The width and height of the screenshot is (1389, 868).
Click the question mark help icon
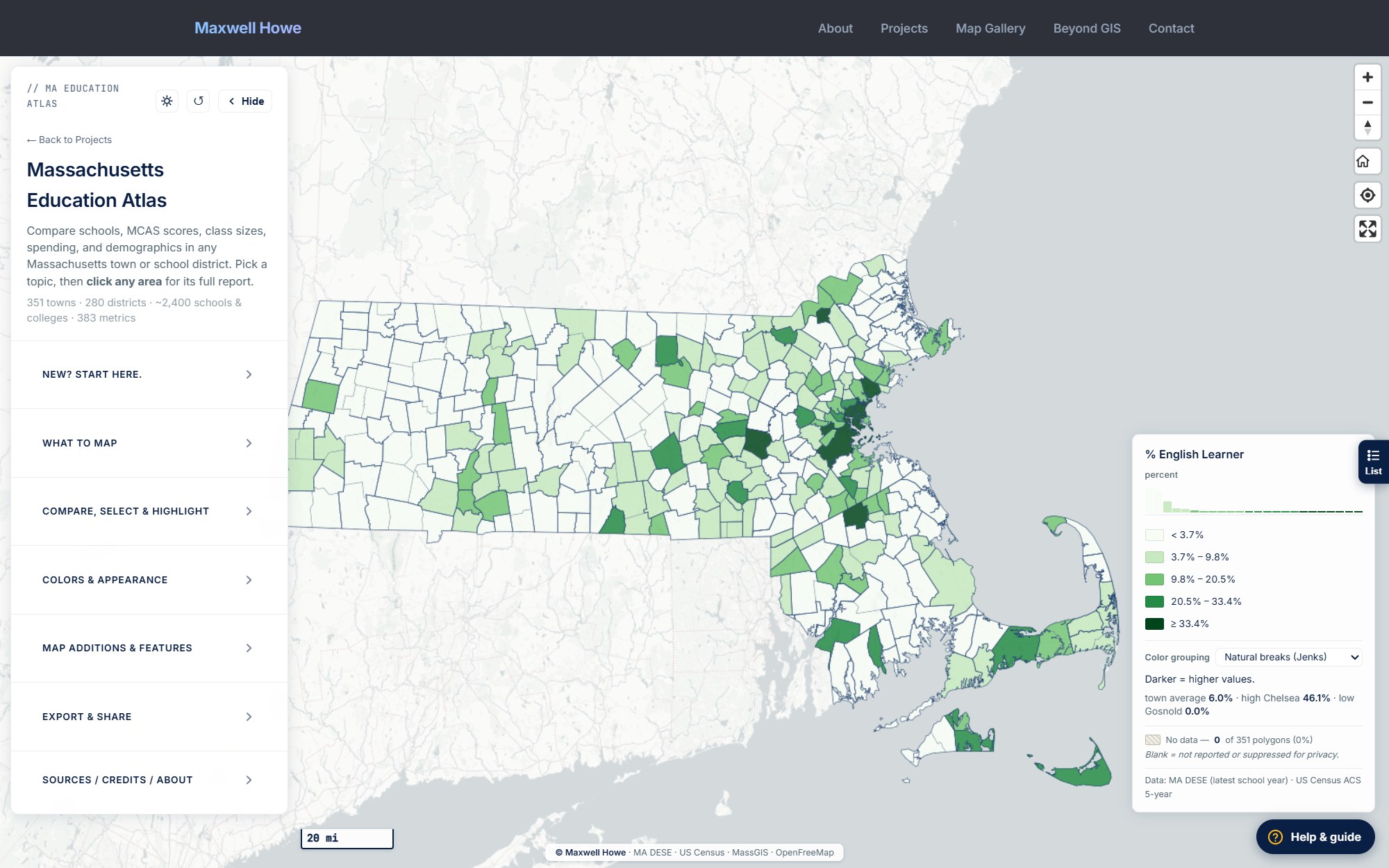1275,837
